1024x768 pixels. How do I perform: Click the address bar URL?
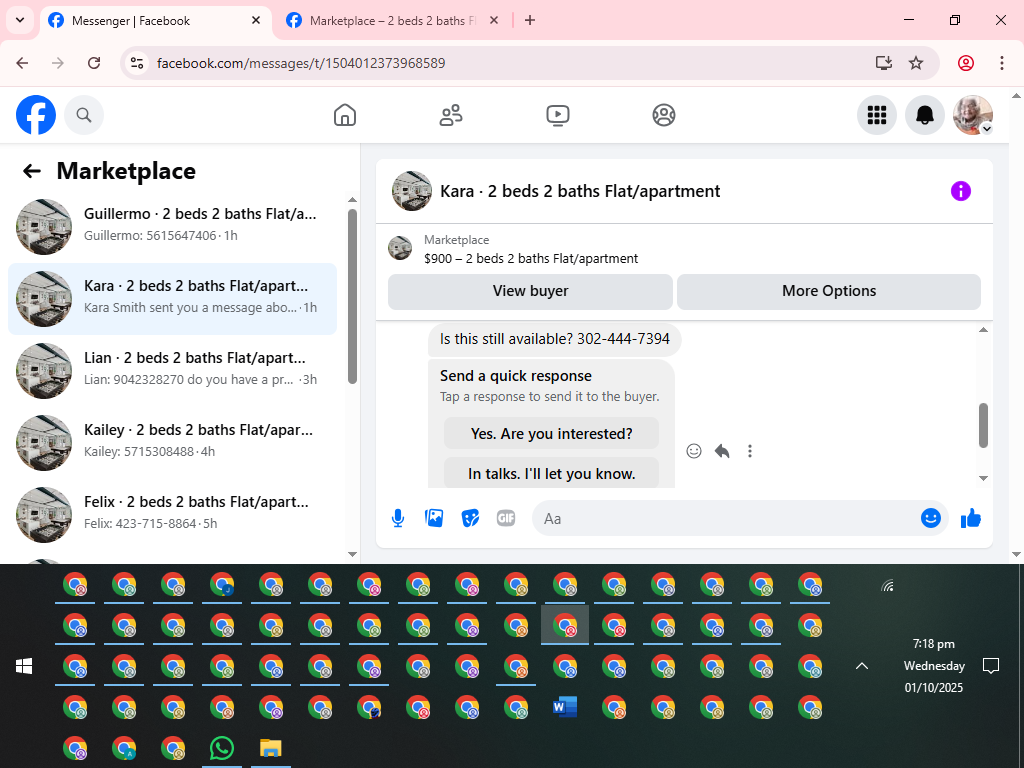click(x=301, y=63)
